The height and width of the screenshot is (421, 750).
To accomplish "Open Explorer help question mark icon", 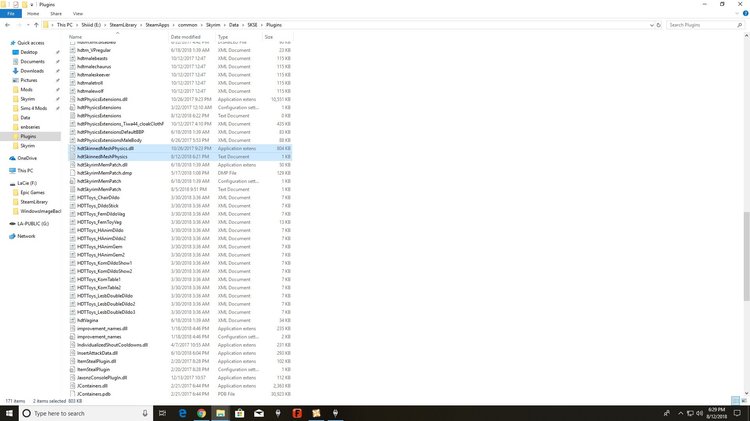I will [x=745, y=13].
